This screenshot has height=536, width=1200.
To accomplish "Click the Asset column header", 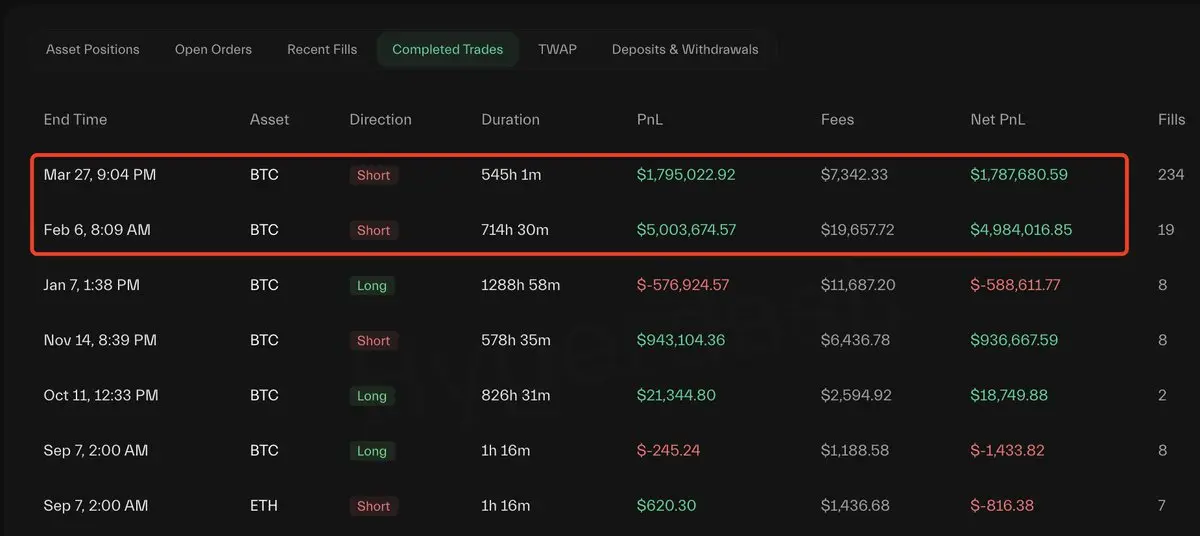I will point(269,119).
